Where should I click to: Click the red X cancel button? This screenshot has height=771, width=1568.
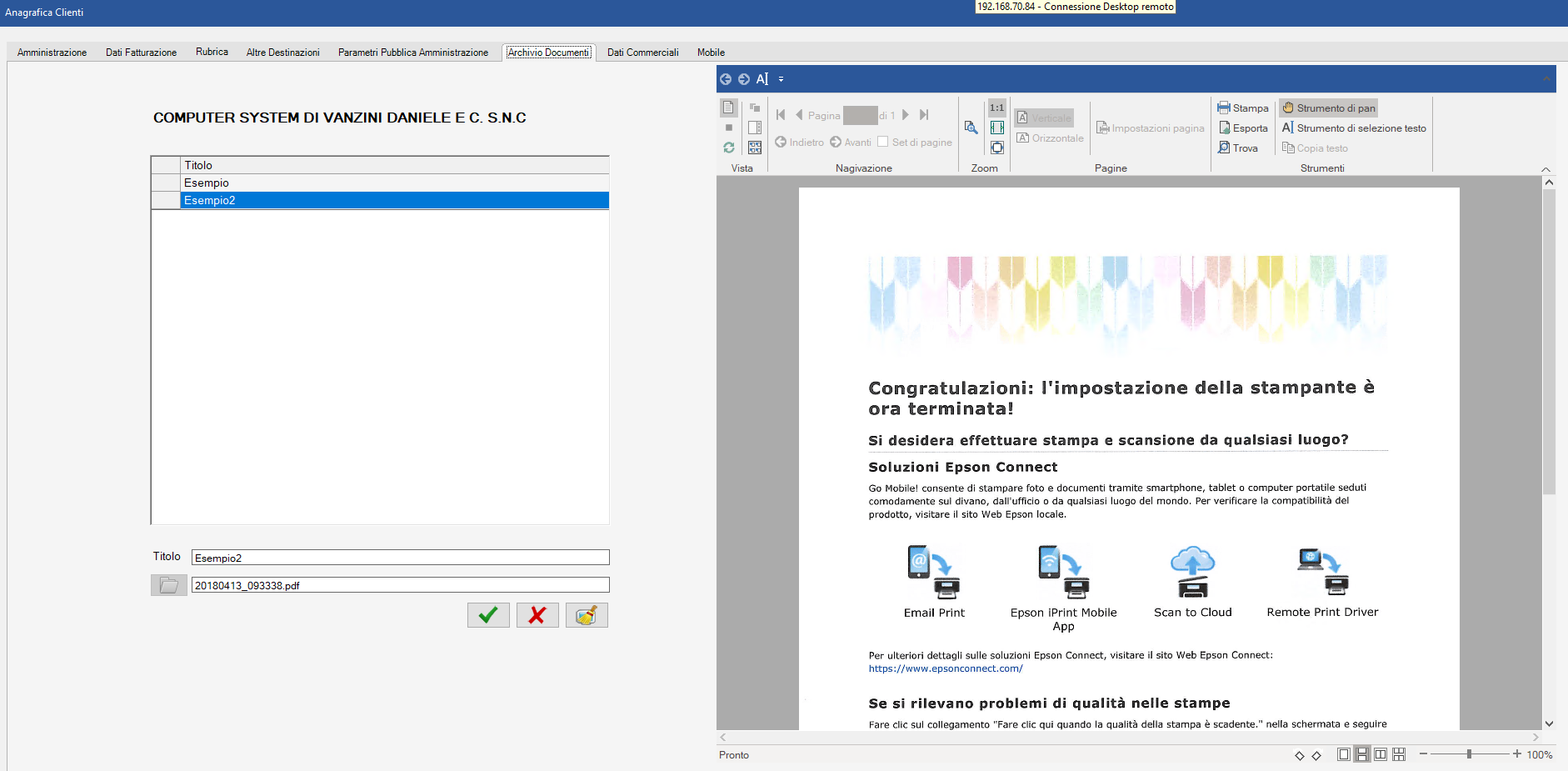pyautogui.click(x=537, y=615)
